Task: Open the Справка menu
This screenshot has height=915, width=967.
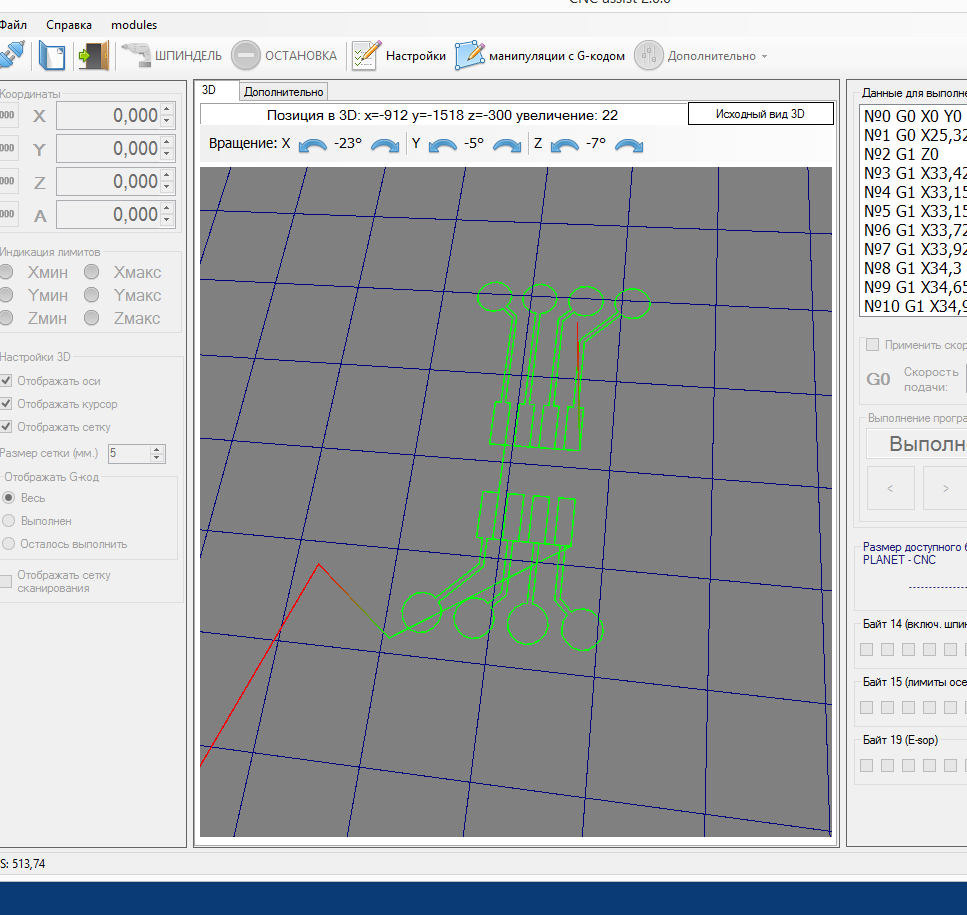Action: point(68,25)
